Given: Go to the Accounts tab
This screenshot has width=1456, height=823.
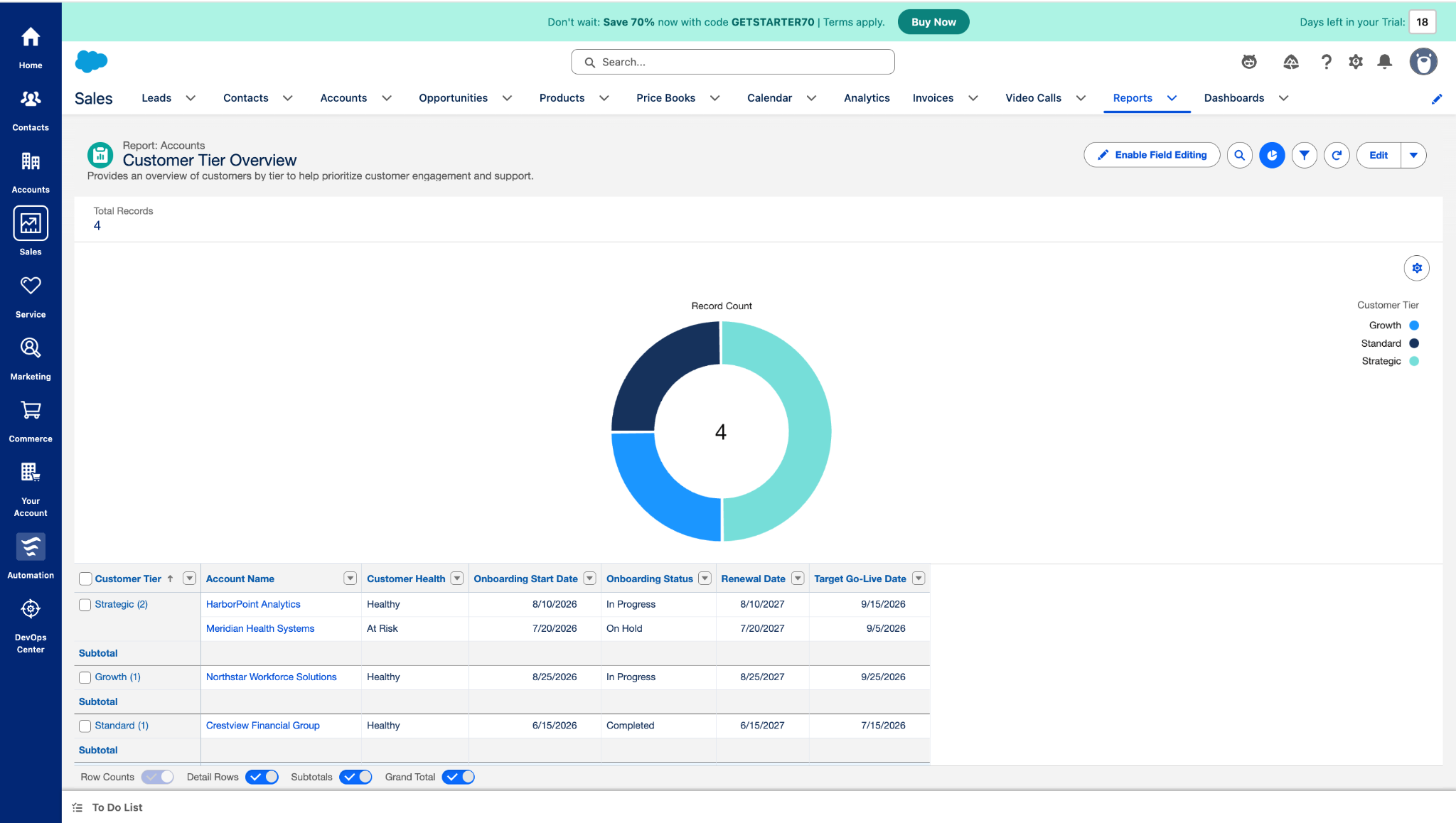Looking at the screenshot, I should [343, 98].
